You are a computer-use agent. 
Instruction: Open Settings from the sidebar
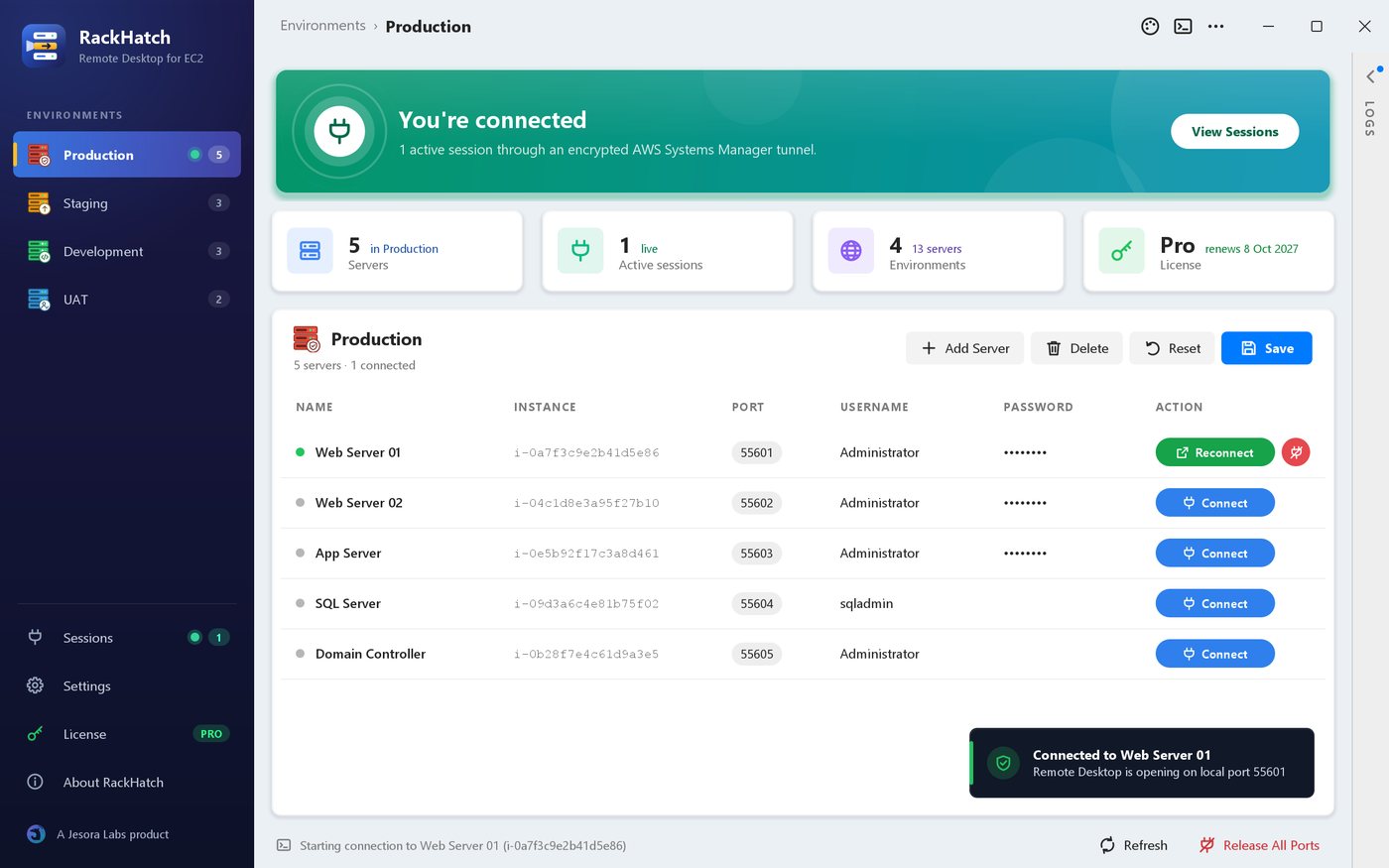(127, 685)
